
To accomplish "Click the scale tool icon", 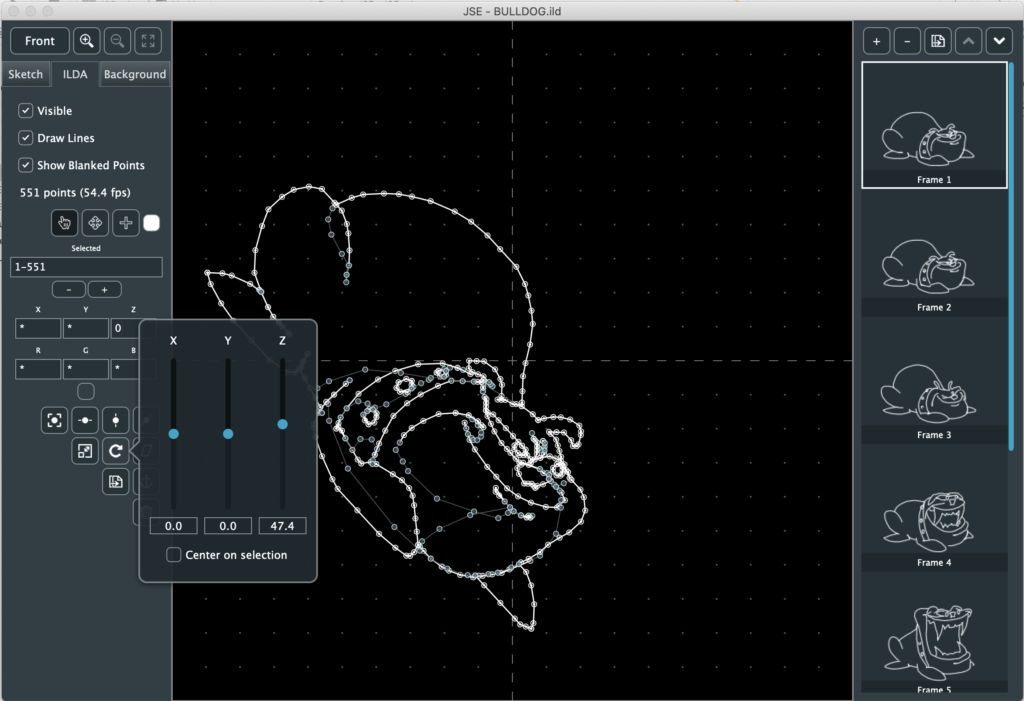I will coord(85,452).
